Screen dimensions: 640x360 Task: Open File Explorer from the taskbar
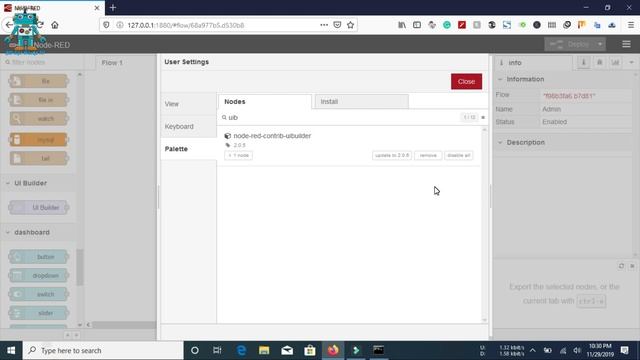pyautogui.click(x=264, y=350)
